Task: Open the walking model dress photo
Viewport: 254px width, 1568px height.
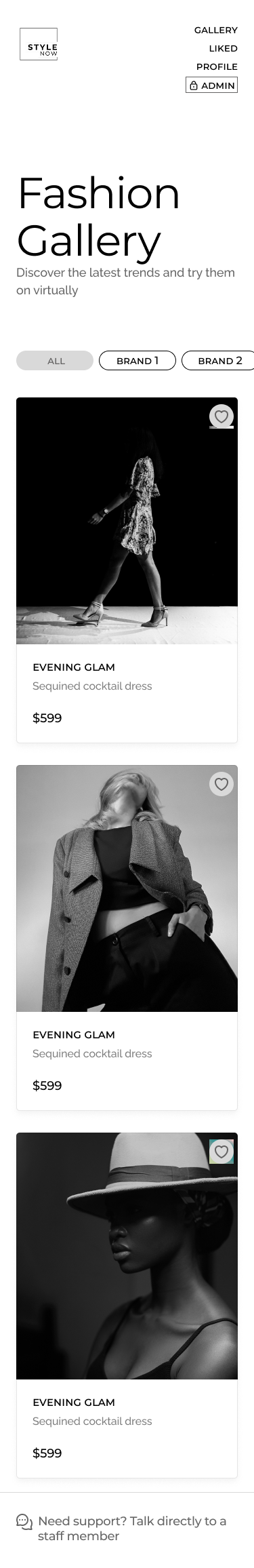Action: point(127,520)
